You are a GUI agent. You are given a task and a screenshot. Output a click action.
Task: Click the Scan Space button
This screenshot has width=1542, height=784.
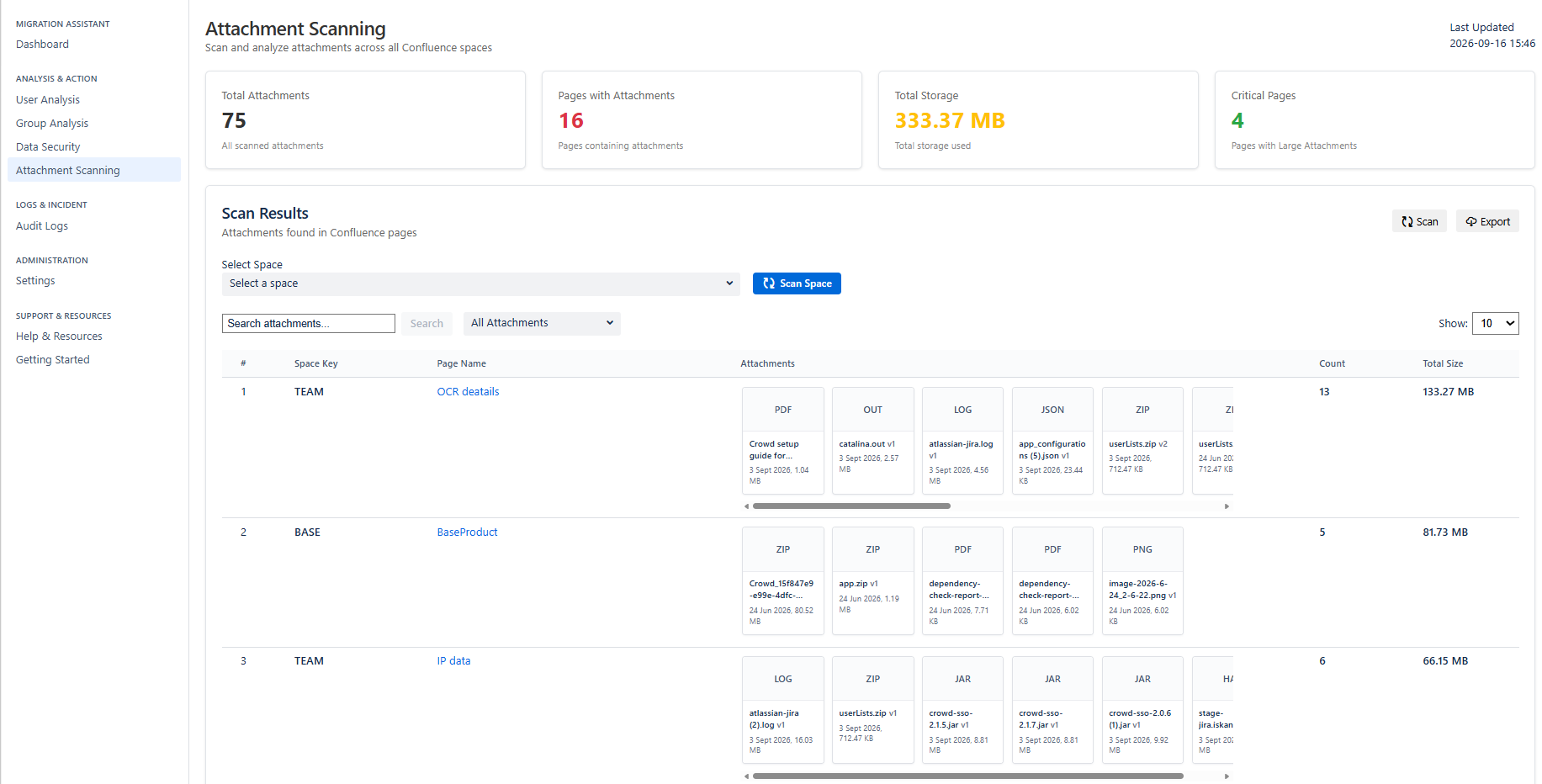[x=797, y=283]
